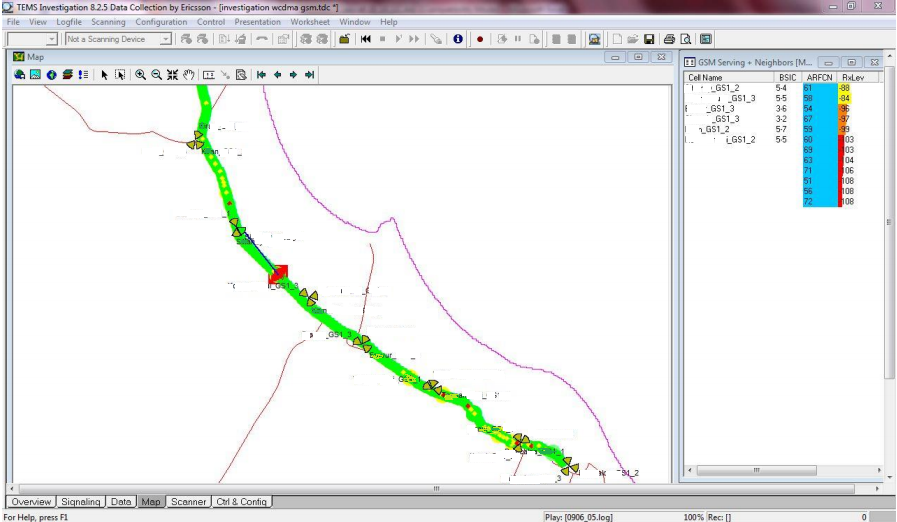This screenshot has height=522, width=897.
Task: Open Print Preview icon
Action: [685, 39]
